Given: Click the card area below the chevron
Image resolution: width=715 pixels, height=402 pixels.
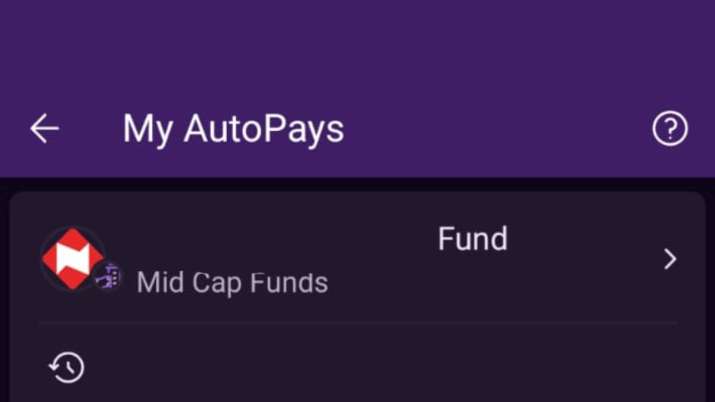Looking at the screenshot, I should click(670, 300).
